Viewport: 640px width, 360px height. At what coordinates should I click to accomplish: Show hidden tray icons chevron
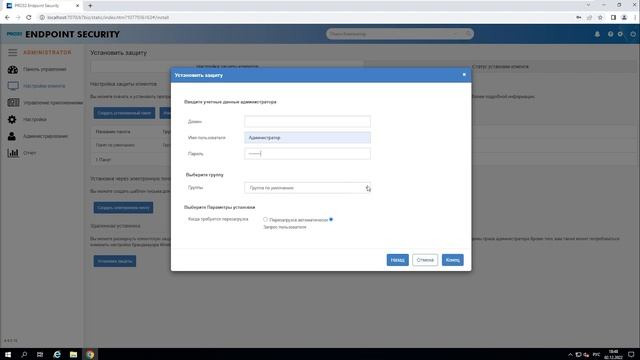tap(570, 355)
